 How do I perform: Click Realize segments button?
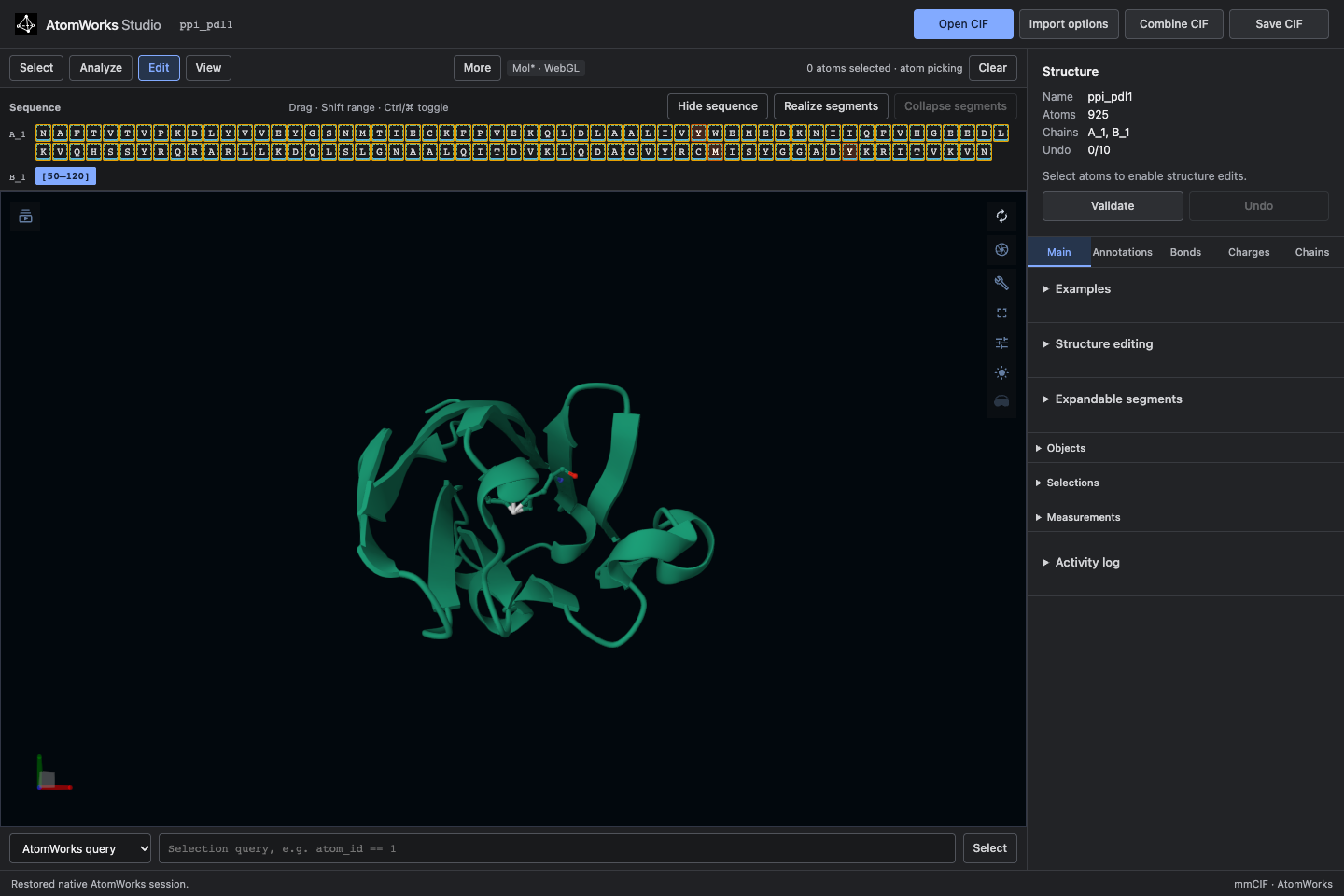[831, 106]
